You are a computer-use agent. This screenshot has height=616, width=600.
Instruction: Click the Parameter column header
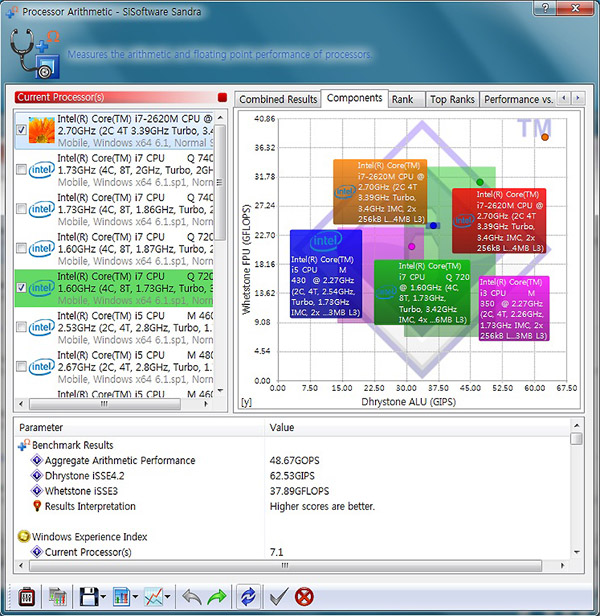139,427
